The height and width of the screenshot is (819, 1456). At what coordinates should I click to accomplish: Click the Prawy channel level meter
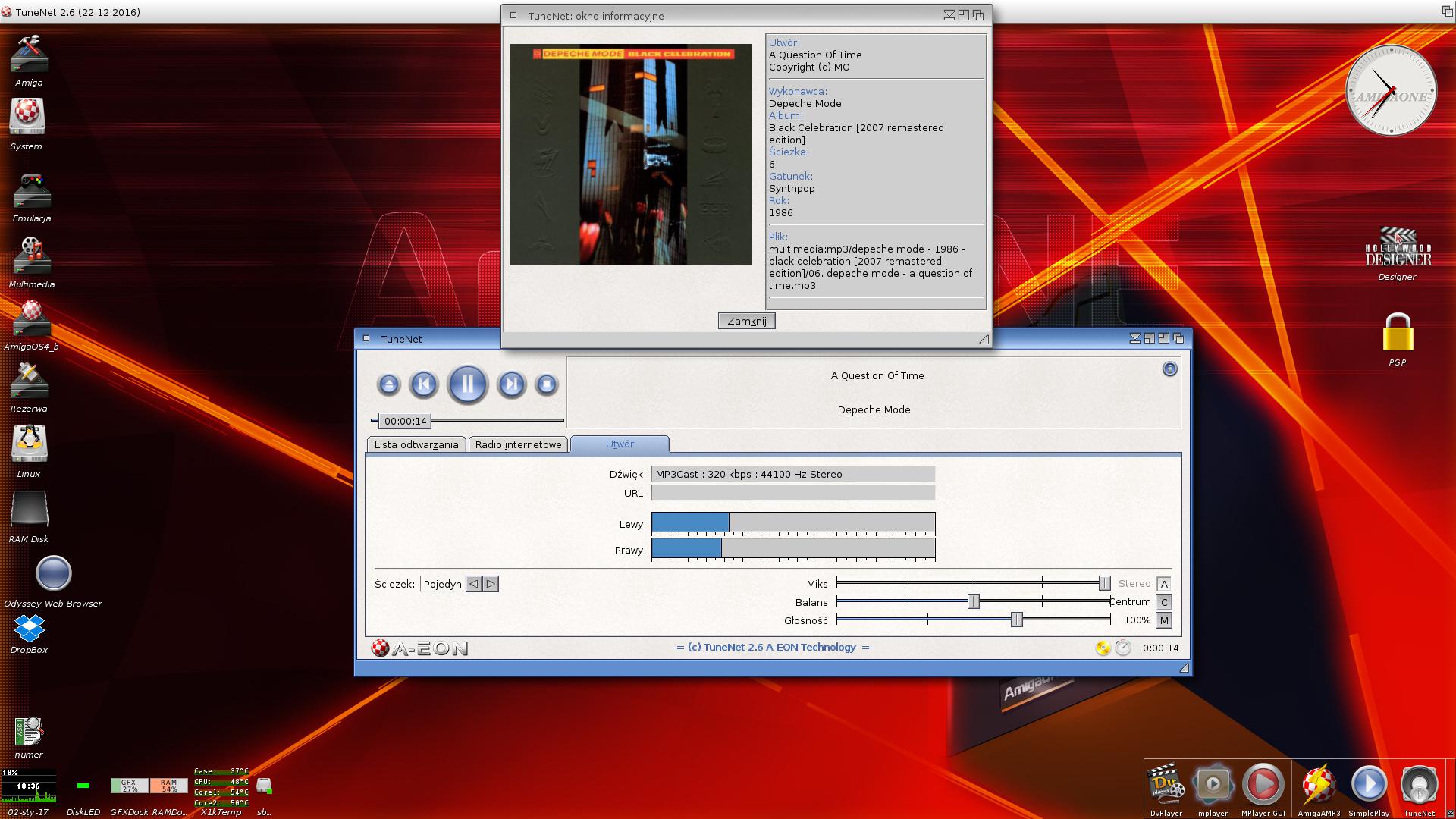[x=793, y=549]
